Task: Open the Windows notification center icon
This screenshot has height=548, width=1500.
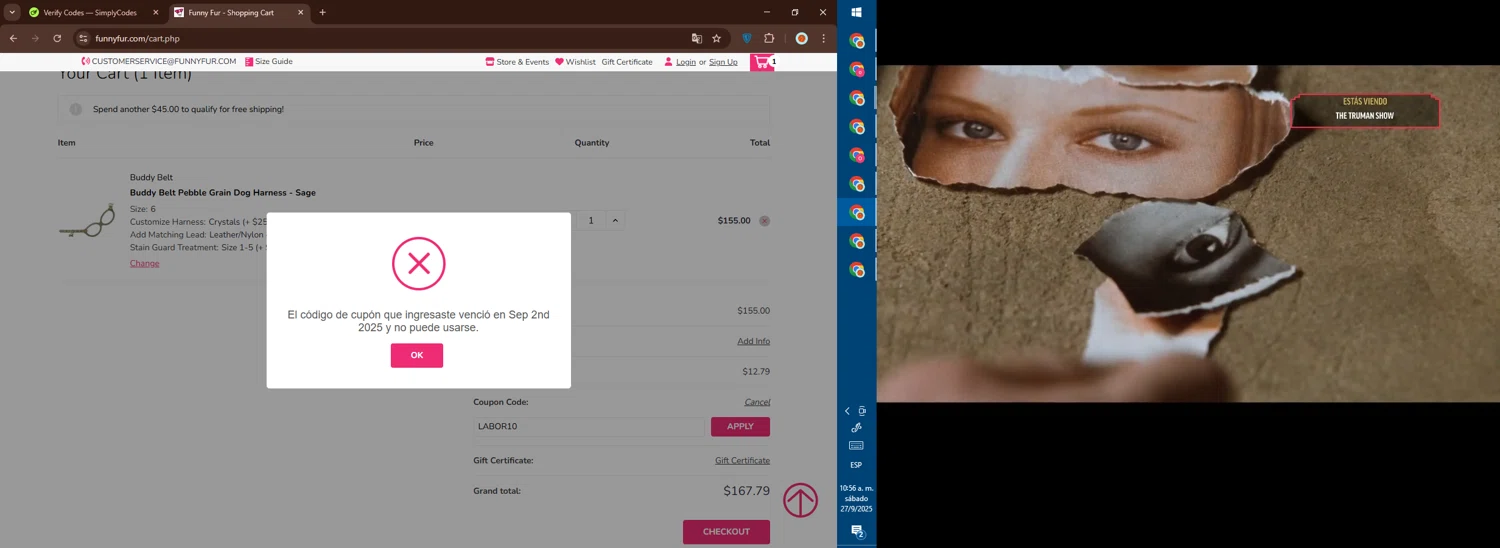Action: pos(857,532)
